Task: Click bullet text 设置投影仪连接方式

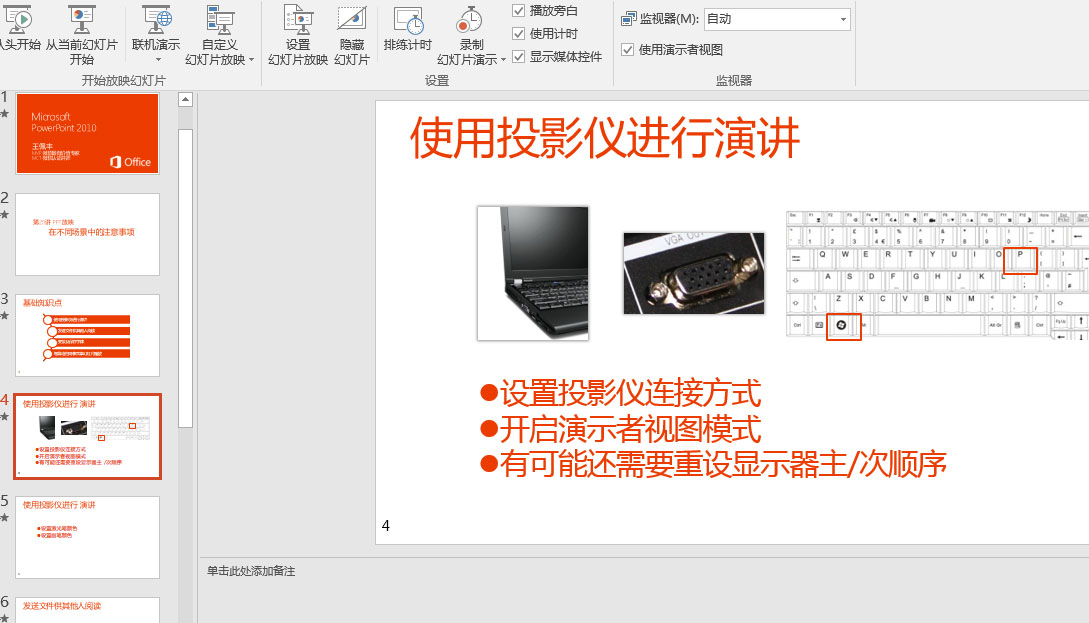Action: [x=630, y=393]
